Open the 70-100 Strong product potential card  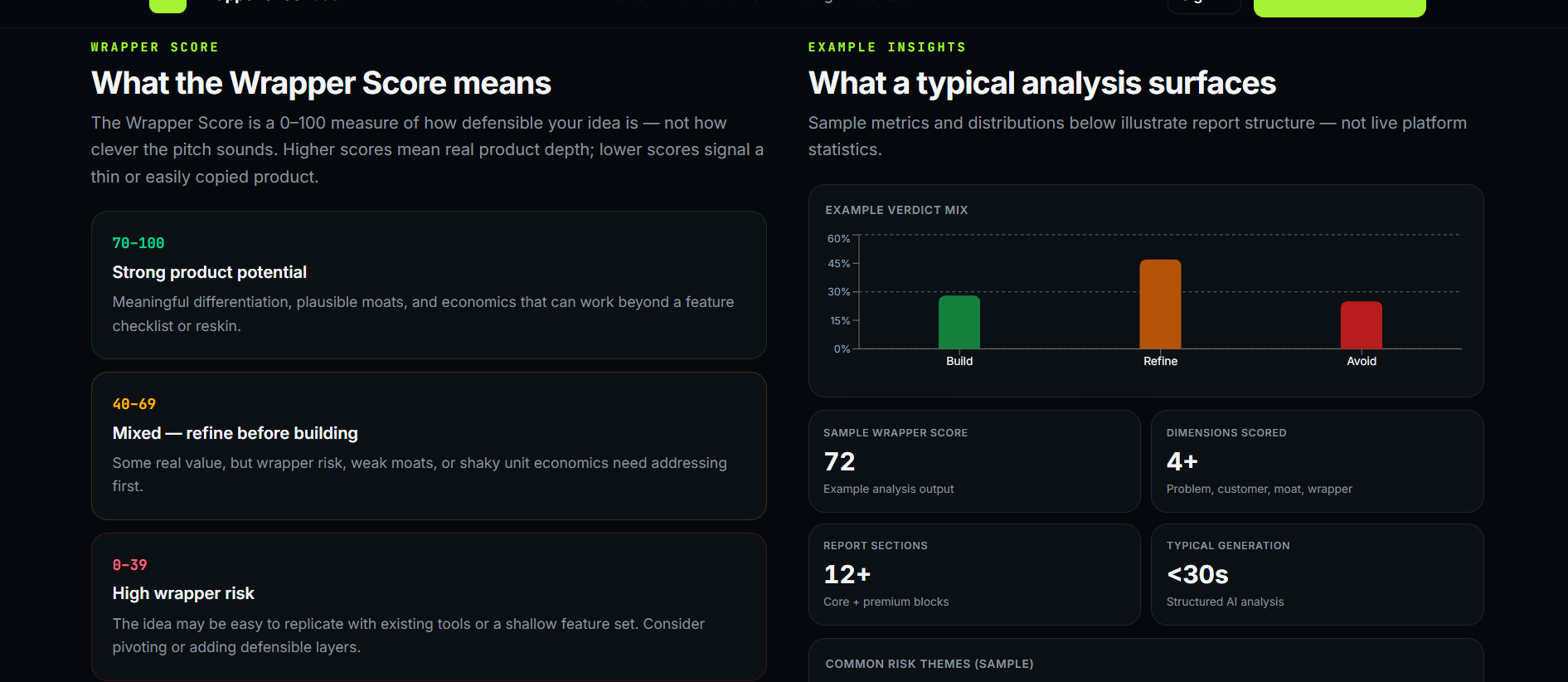[429, 285]
